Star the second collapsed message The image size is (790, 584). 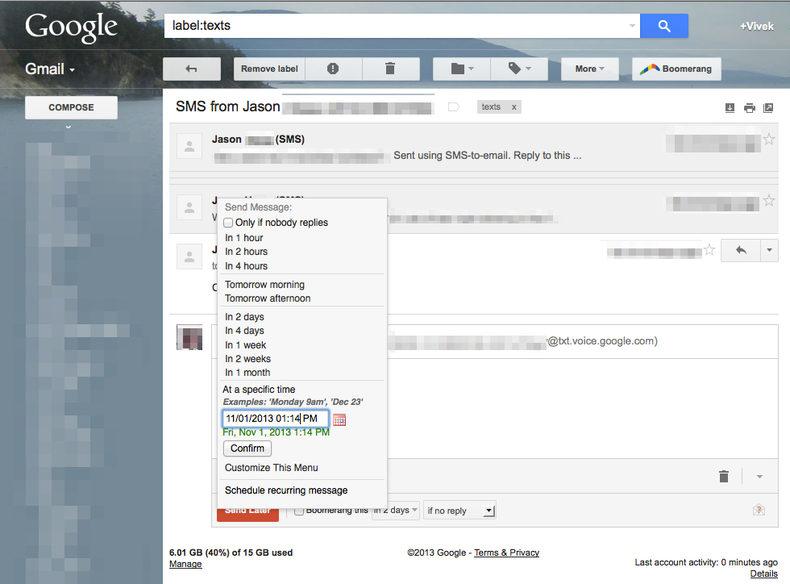click(769, 201)
